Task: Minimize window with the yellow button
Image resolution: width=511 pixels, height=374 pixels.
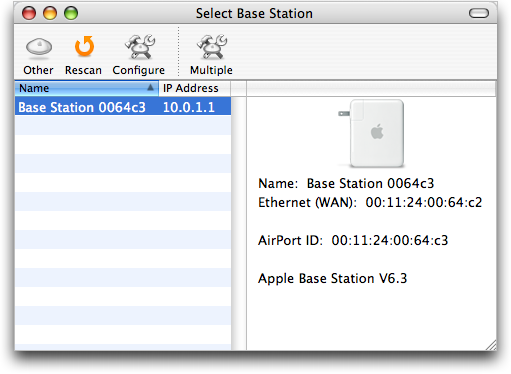Action: tap(50, 13)
